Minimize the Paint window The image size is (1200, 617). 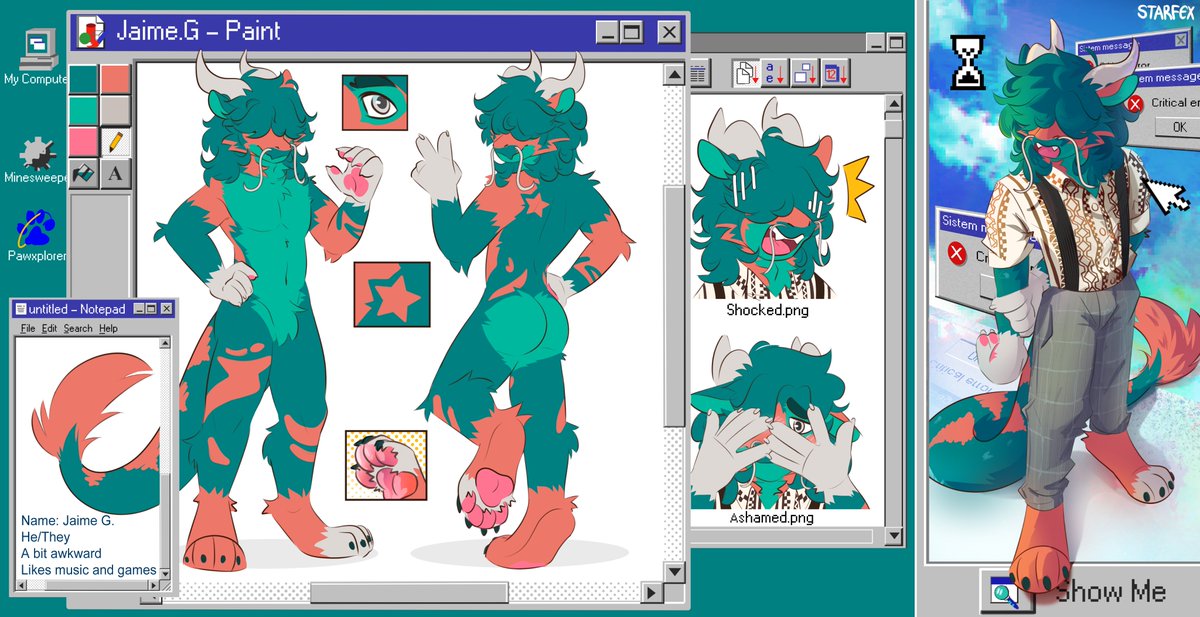point(608,32)
